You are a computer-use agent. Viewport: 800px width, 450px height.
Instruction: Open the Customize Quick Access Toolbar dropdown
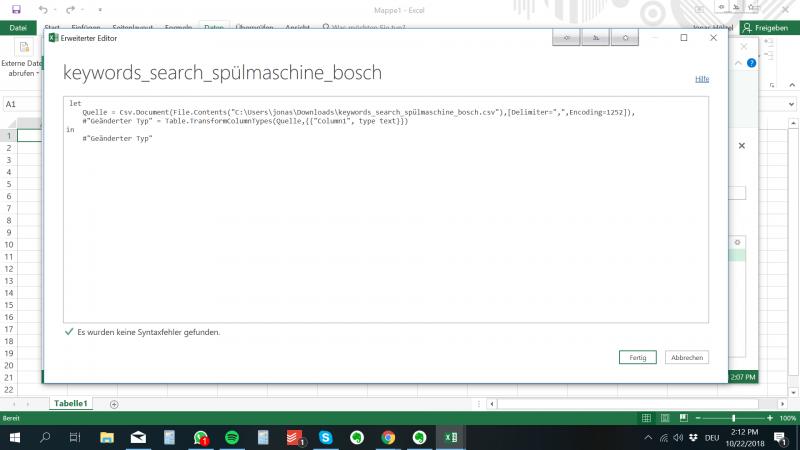click(x=100, y=10)
